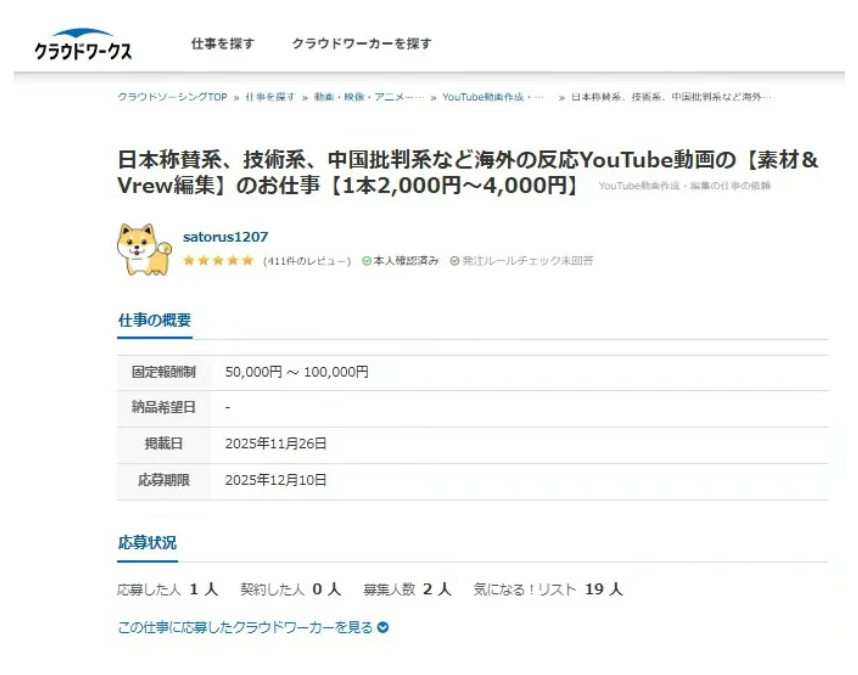The width and height of the screenshot is (858, 675).
Task: Expand この仕事に応募したクラウドワーカーを見る list
Action: pyautogui.click(x=245, y=628)
